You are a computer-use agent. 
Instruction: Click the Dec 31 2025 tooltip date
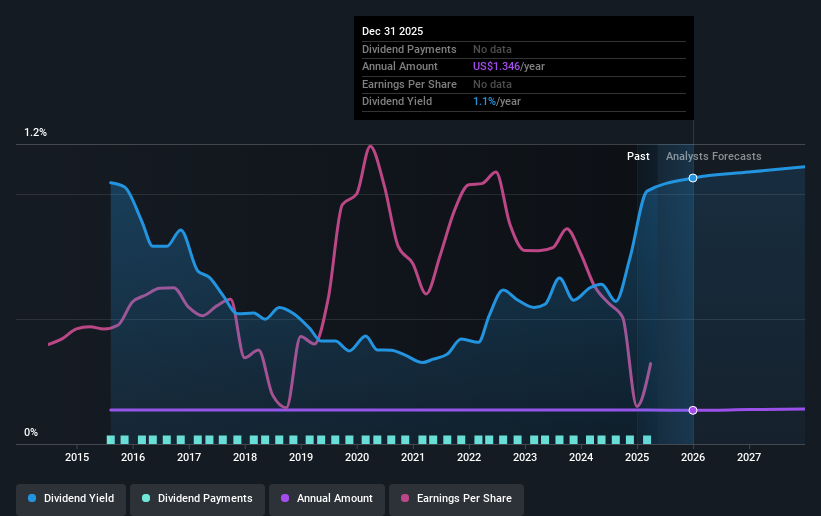(x=393, y=31)
